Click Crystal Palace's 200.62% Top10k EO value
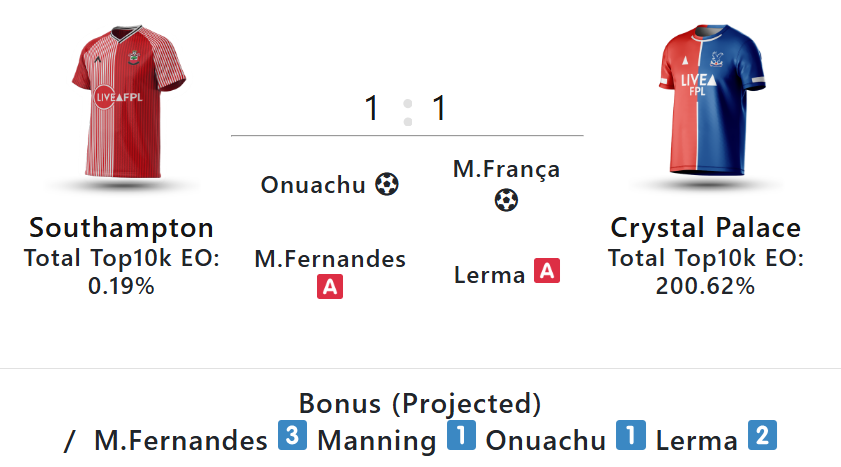The width and height of the screenshot is (841, 467). [x=706, y=286]
